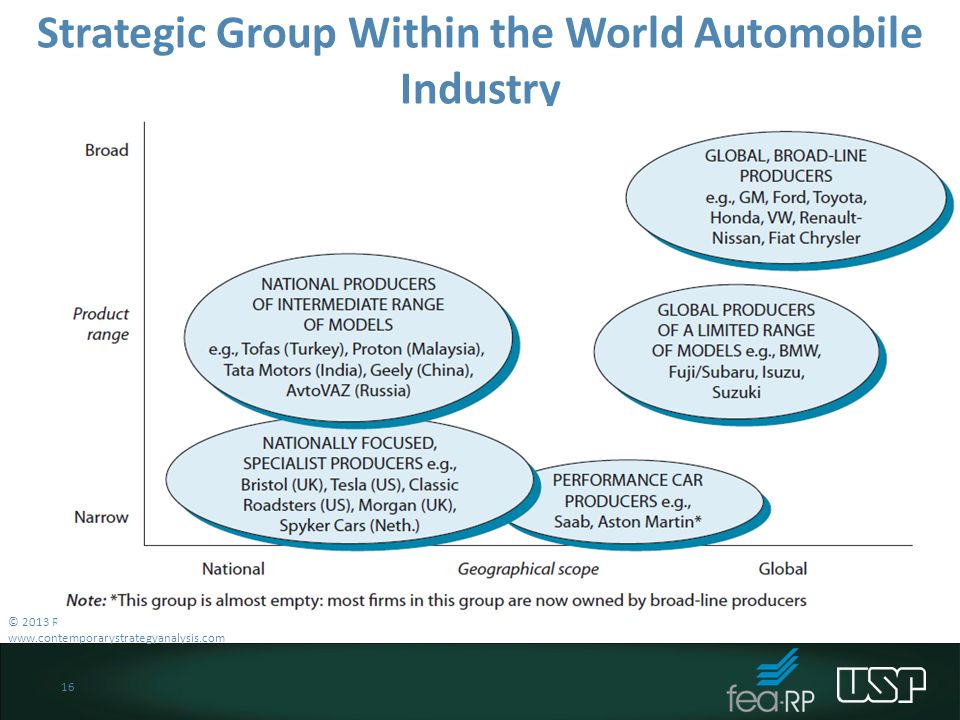
Task: Click the text 'Honda, VW, Renault-'
Action: point(786,217)
